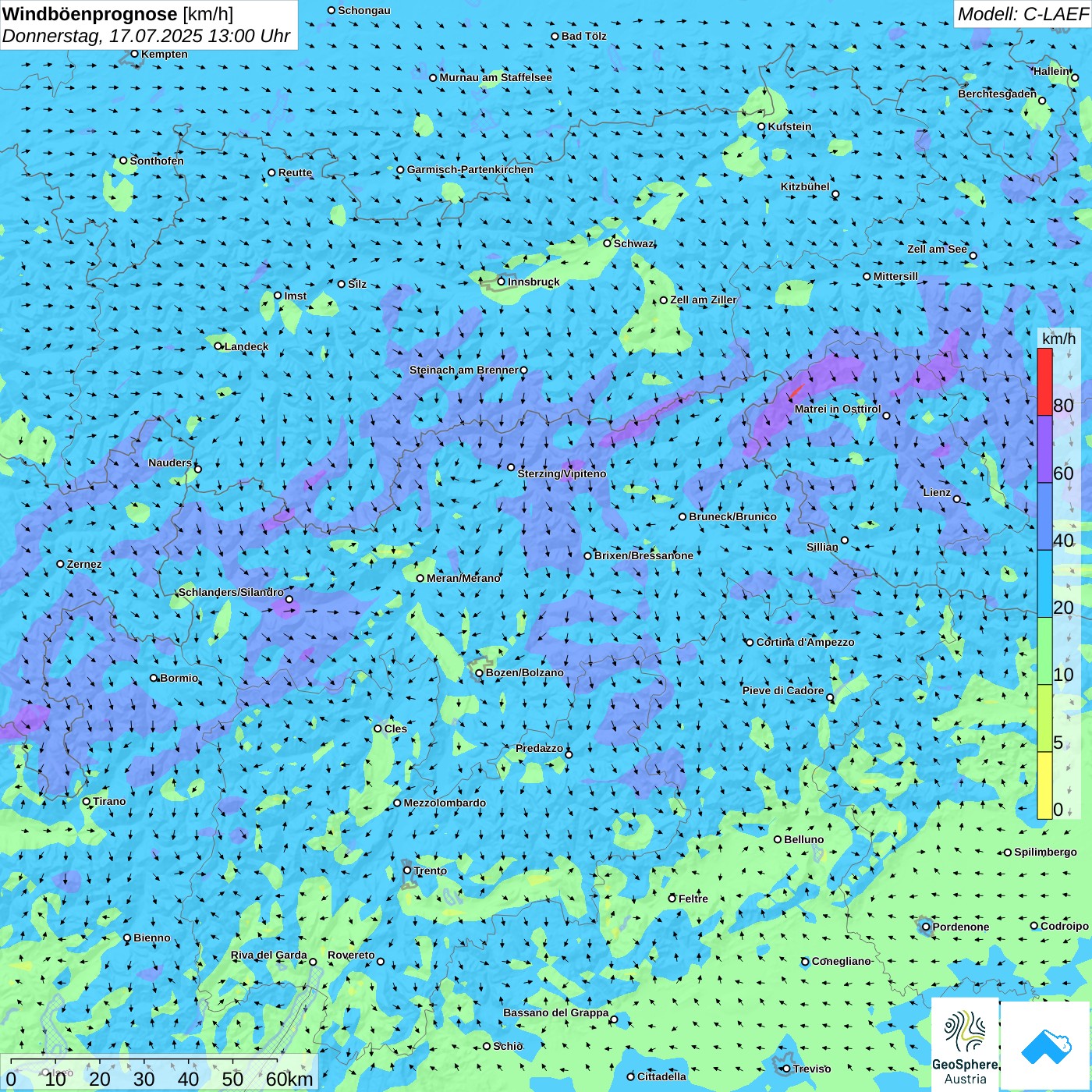Click the Brixen/Bressanone label
The image size is (1092, 1092).
[x=643, y=555]
